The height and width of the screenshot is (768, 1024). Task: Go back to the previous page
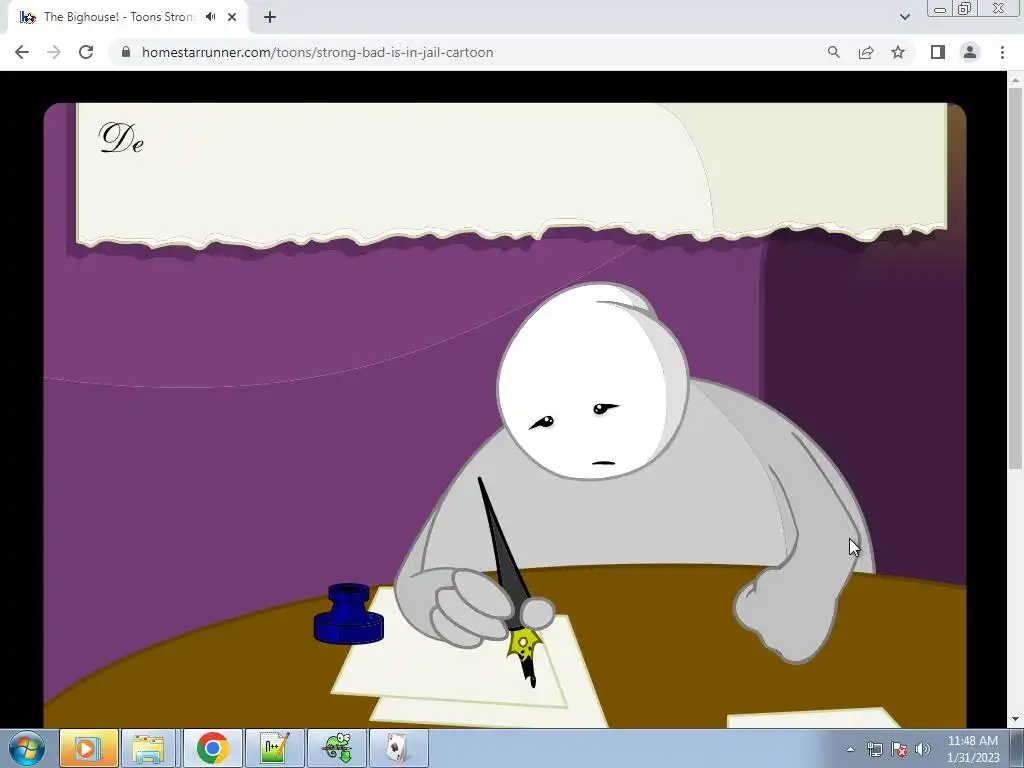[x=22, y=52]
